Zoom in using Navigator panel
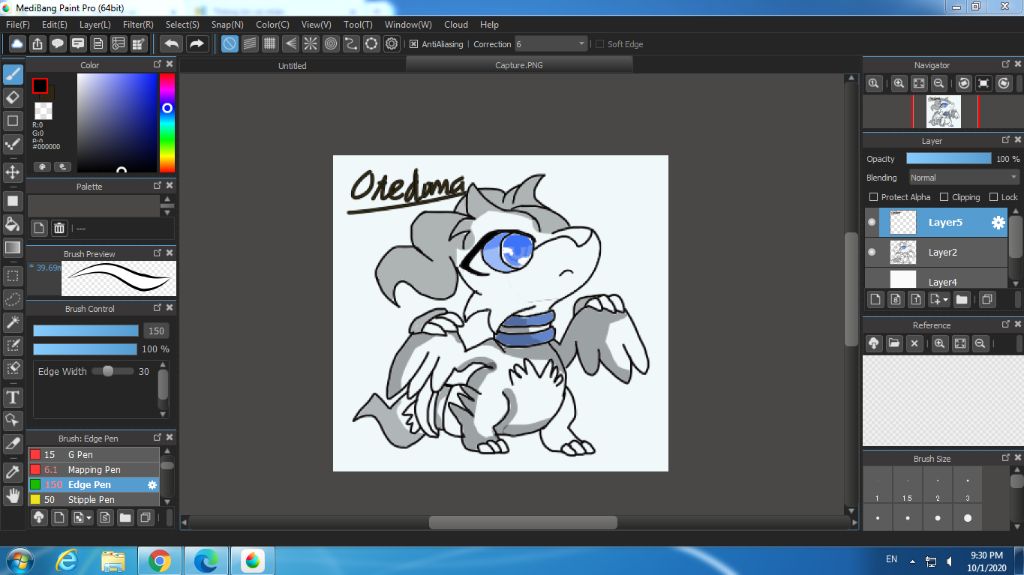Screen dimensions: 1024x575 899,83
